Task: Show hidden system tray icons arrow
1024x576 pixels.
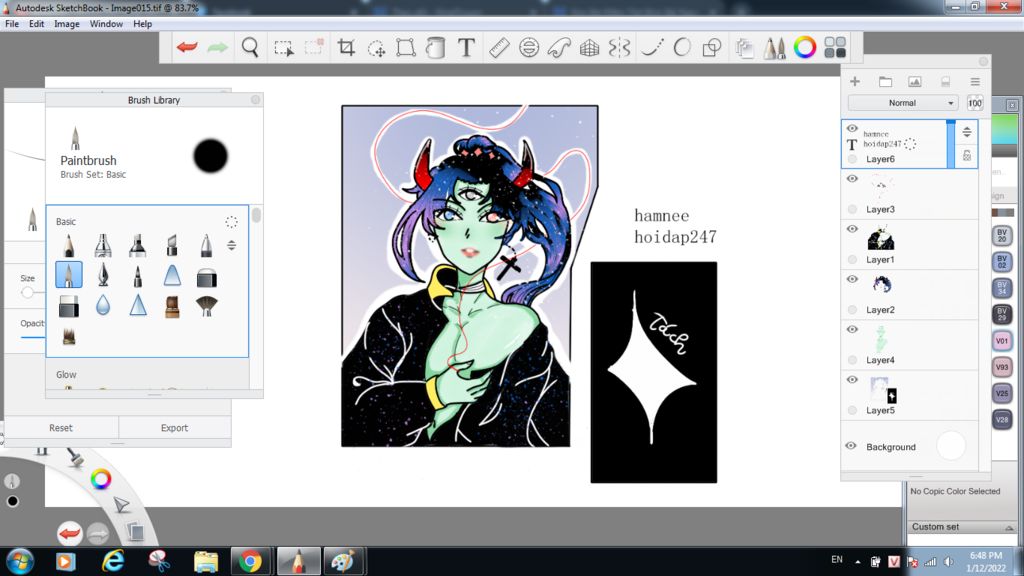Action: pos(857,561)
